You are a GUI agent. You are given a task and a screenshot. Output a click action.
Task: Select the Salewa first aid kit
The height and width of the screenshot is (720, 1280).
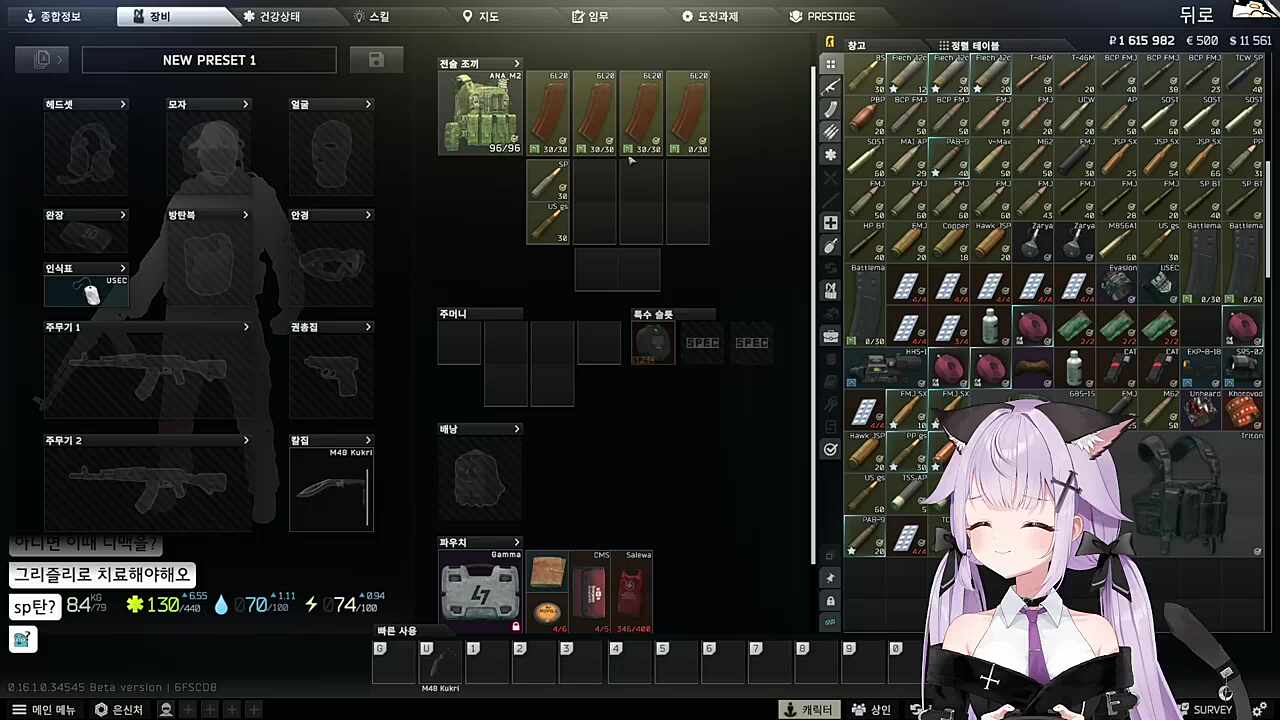(632, 592)
